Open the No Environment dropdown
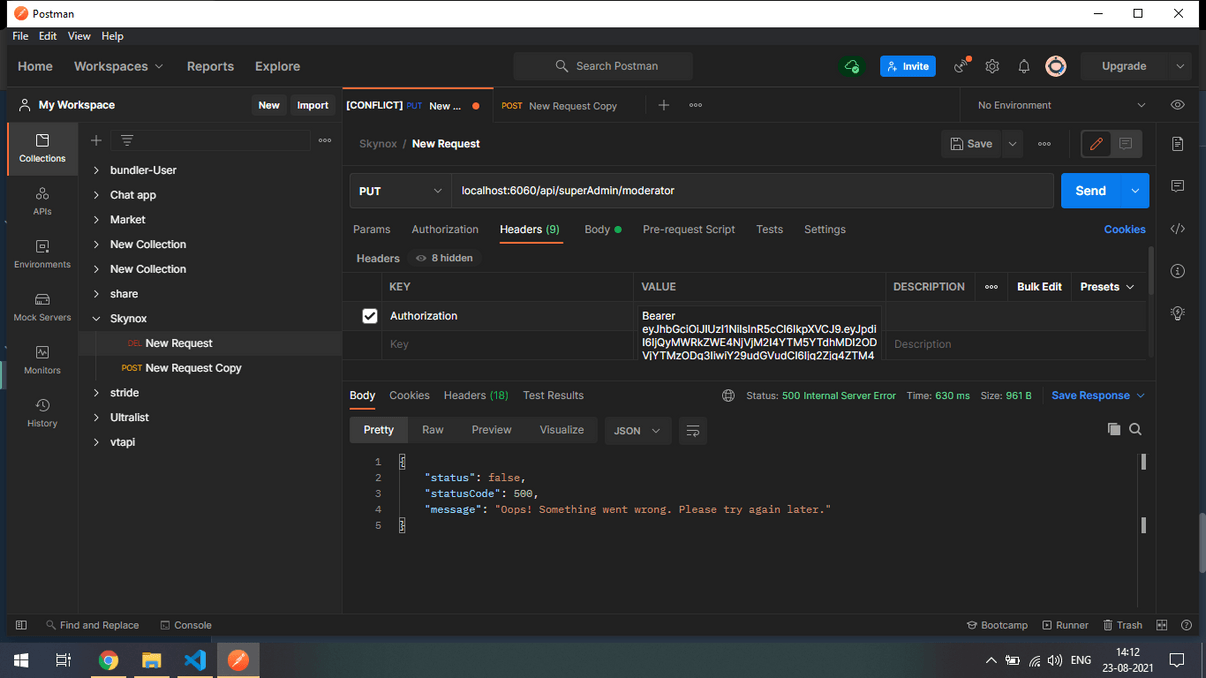 (x=1061, y=105)
